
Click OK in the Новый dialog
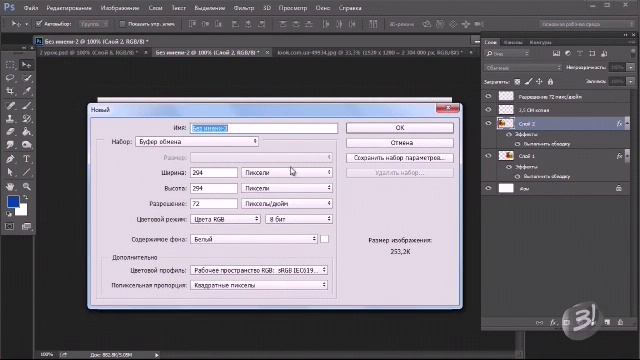tap(400, 128)
